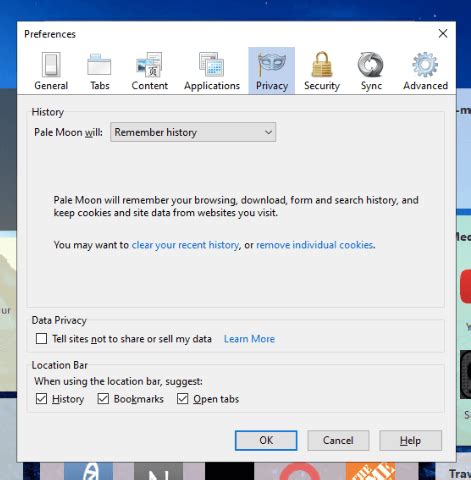Image resolution: width=471 pixels, height=480 pixels.
Task: Expand the Remember history dropdown
Action: point(193,132)
